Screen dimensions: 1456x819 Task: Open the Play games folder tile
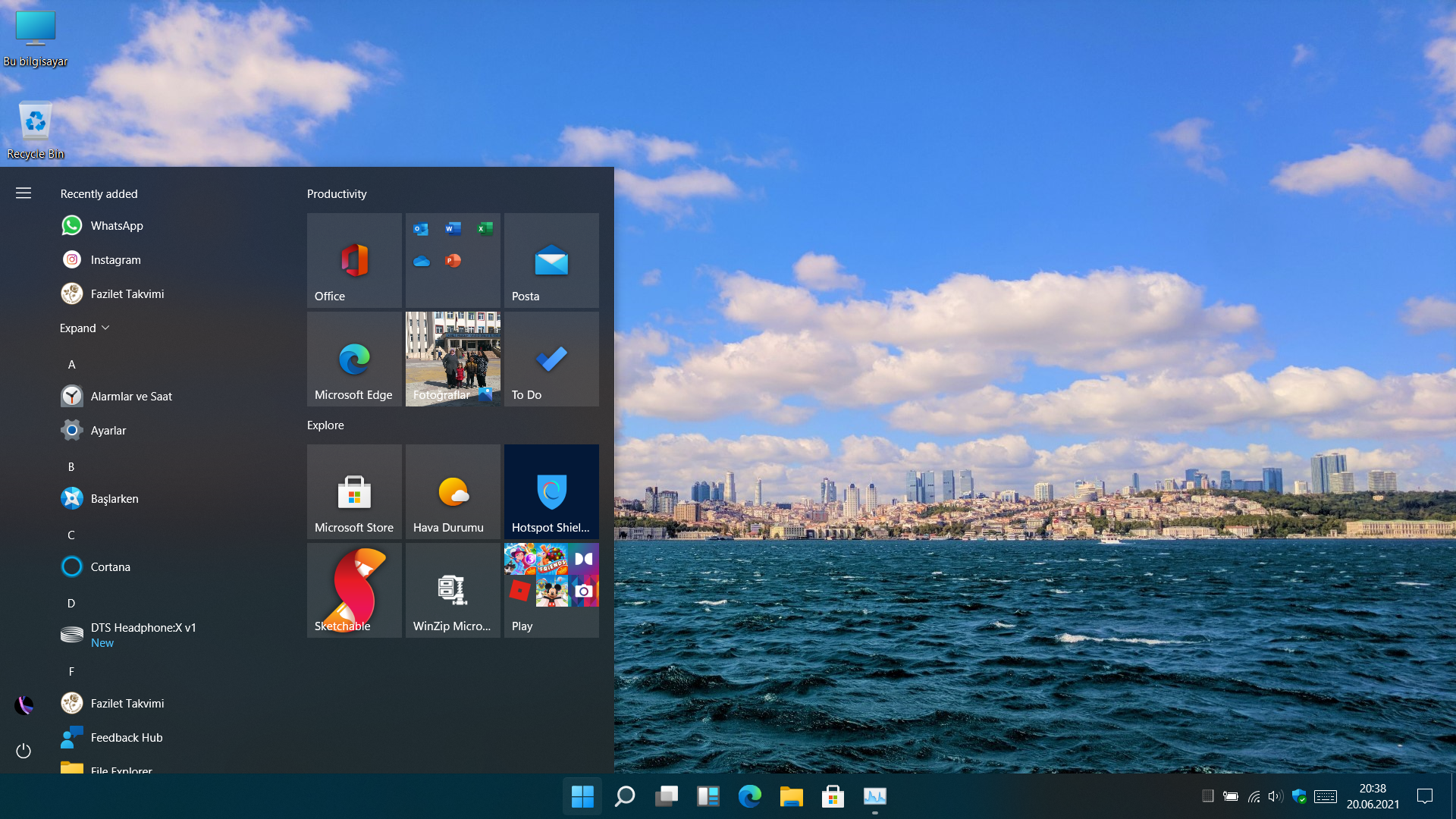click(551, 590)
